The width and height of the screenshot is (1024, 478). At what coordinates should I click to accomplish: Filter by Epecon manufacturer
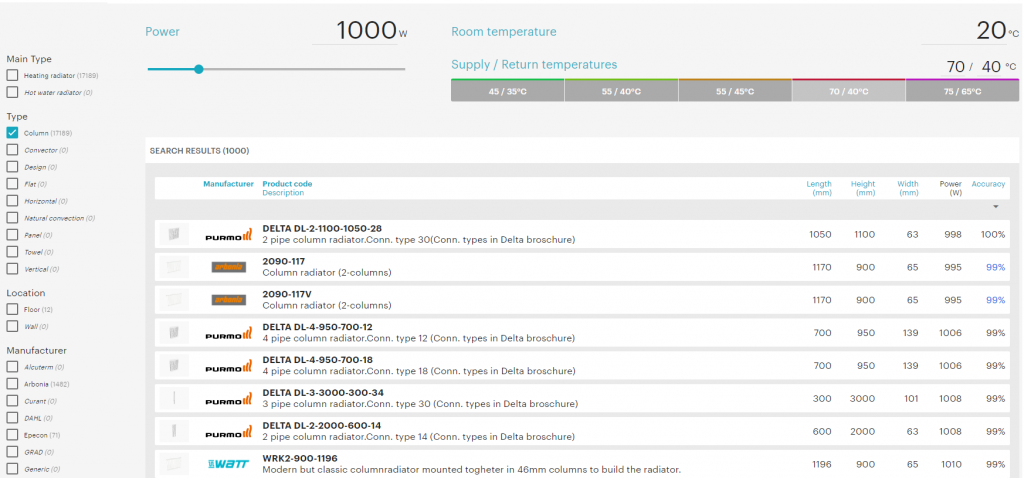pyautogui.click(x=12, y=434)
